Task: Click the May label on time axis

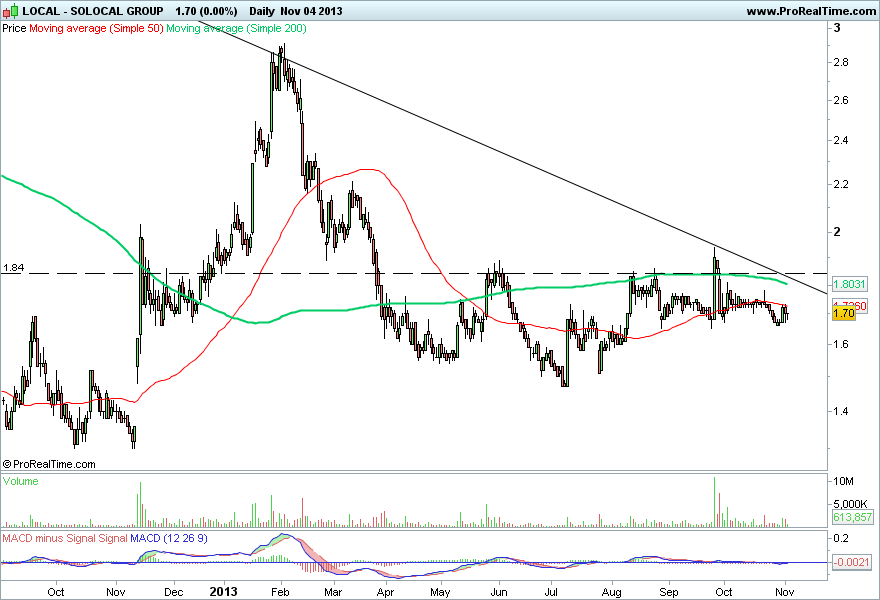Action: pyautogui.click(x=440, y=592)
